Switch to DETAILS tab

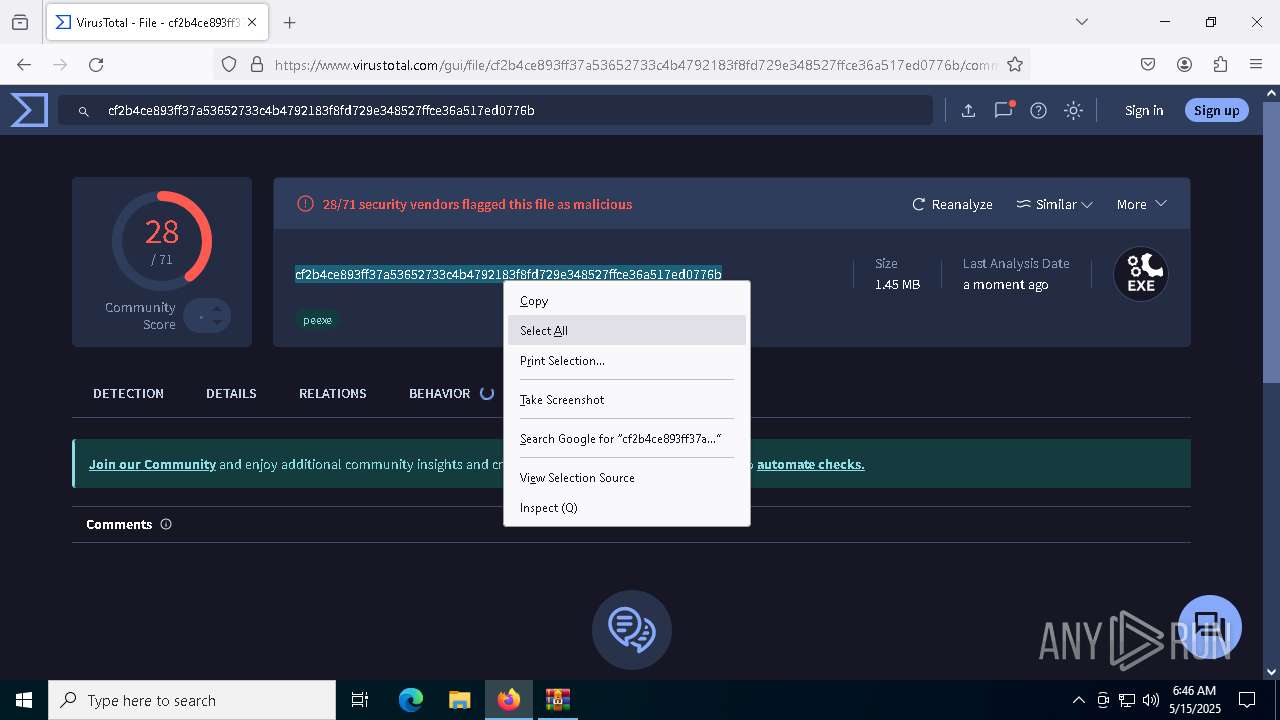point(231,394)
